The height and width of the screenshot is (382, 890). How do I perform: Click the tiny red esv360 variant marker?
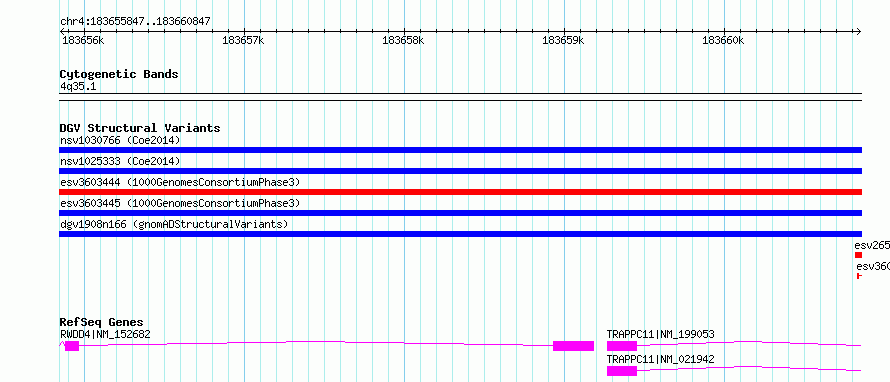(859, 276)
